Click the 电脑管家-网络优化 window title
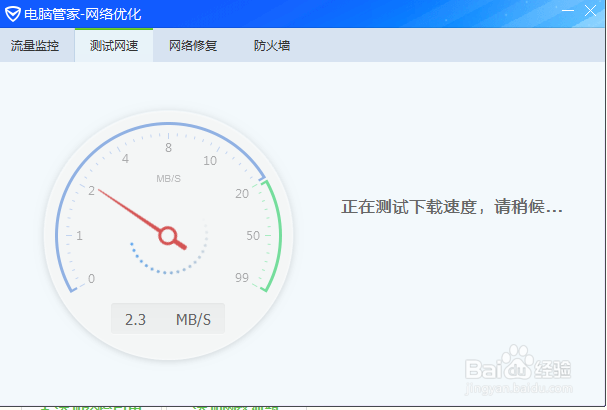Image resolution: width=607 pixels, height=410 pixels. (x=82, y=14)
